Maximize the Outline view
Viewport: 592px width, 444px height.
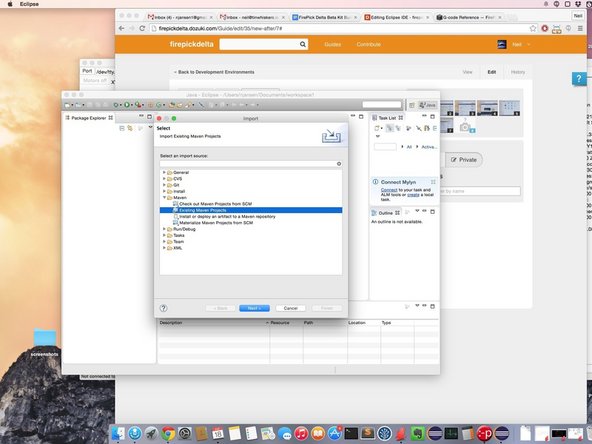(433, 212)
